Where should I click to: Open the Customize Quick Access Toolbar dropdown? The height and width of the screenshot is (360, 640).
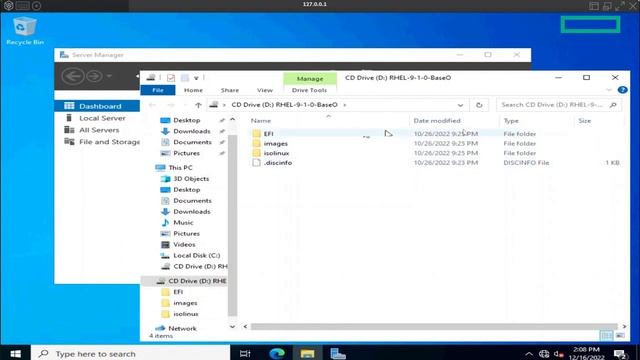196,78
